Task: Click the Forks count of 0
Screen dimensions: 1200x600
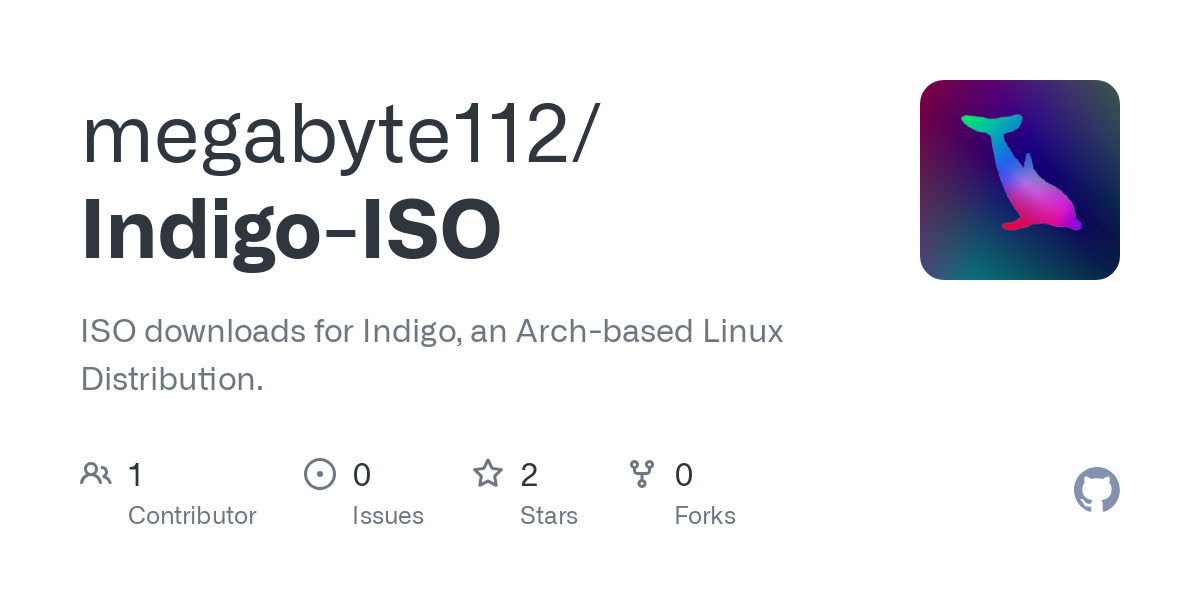Action: (x=684, y=475)
